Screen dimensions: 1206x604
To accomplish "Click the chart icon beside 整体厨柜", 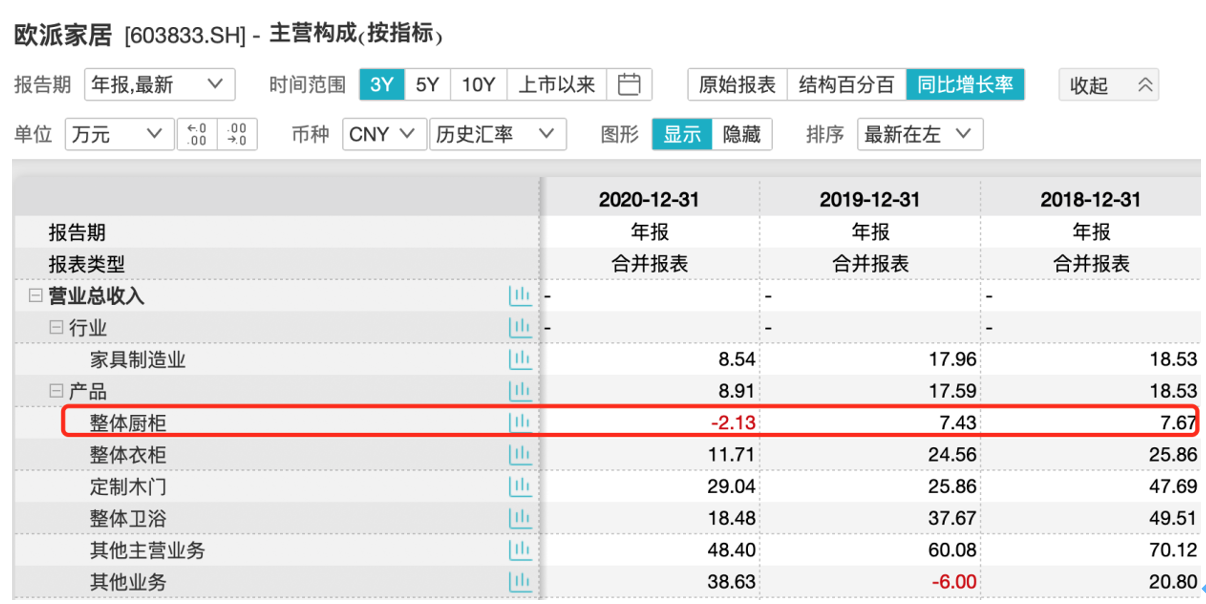I will click(519, 421).
